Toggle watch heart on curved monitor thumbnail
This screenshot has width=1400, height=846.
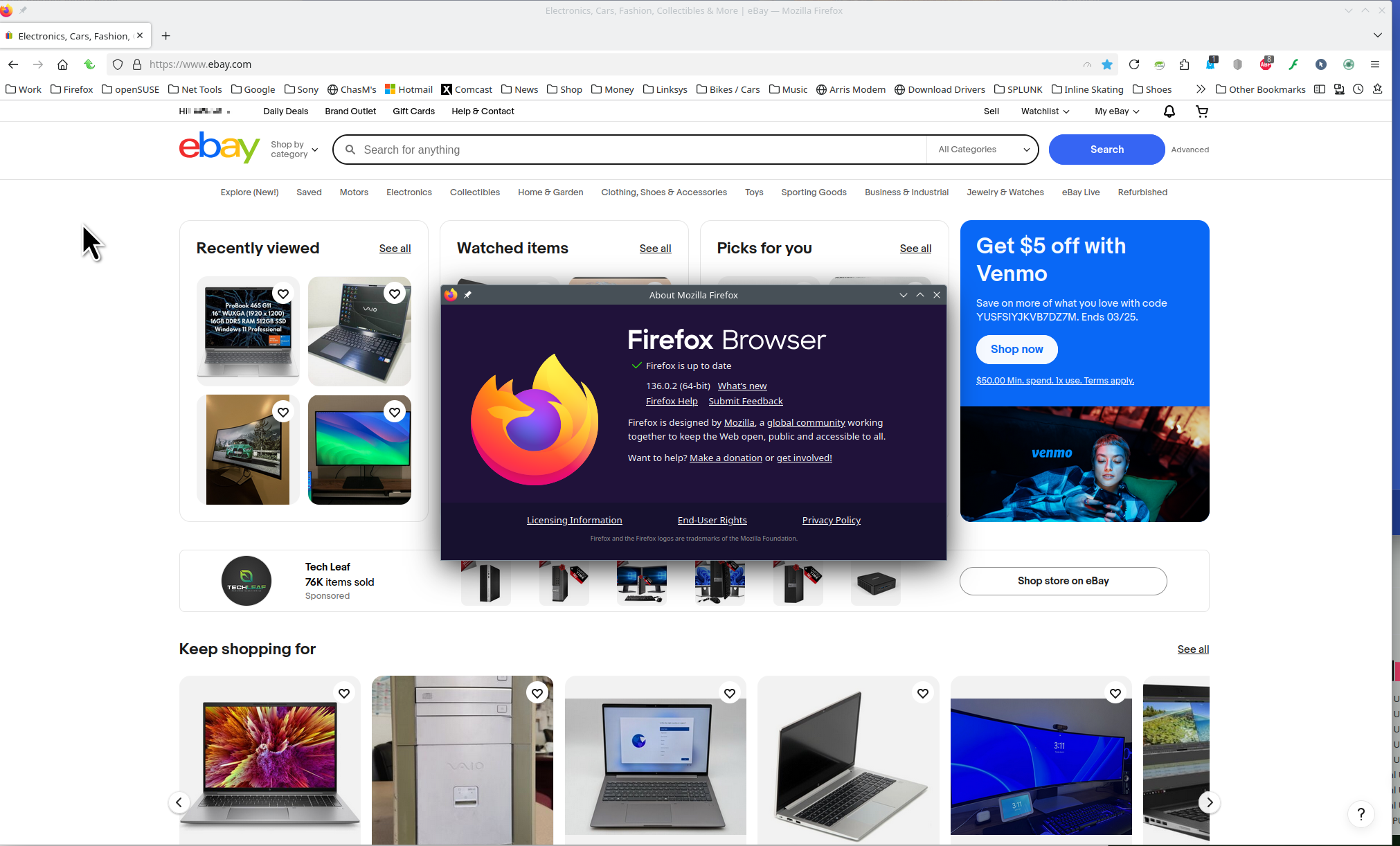coord(282,413)
